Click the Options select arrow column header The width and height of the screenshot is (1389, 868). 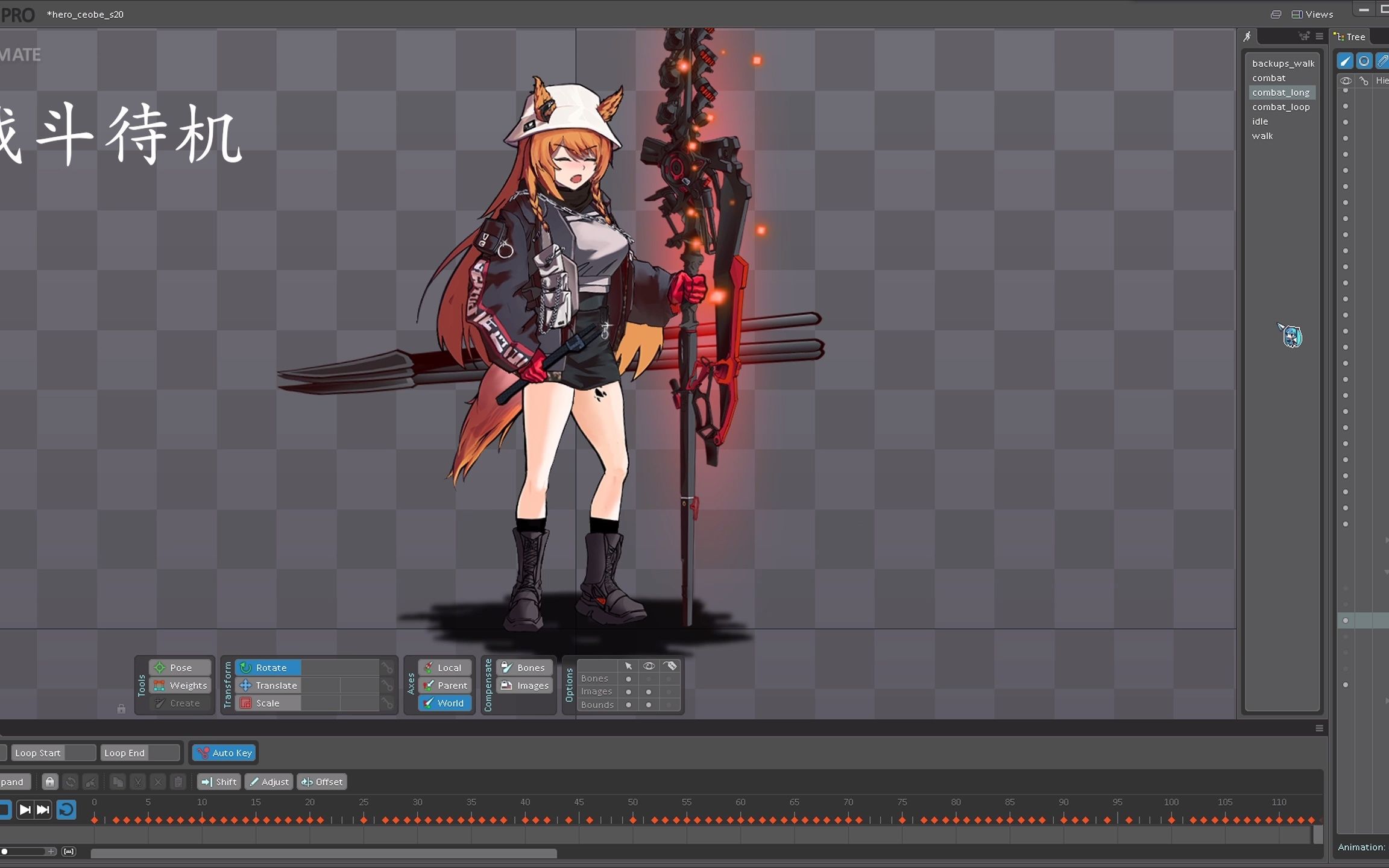click(628, 665)
